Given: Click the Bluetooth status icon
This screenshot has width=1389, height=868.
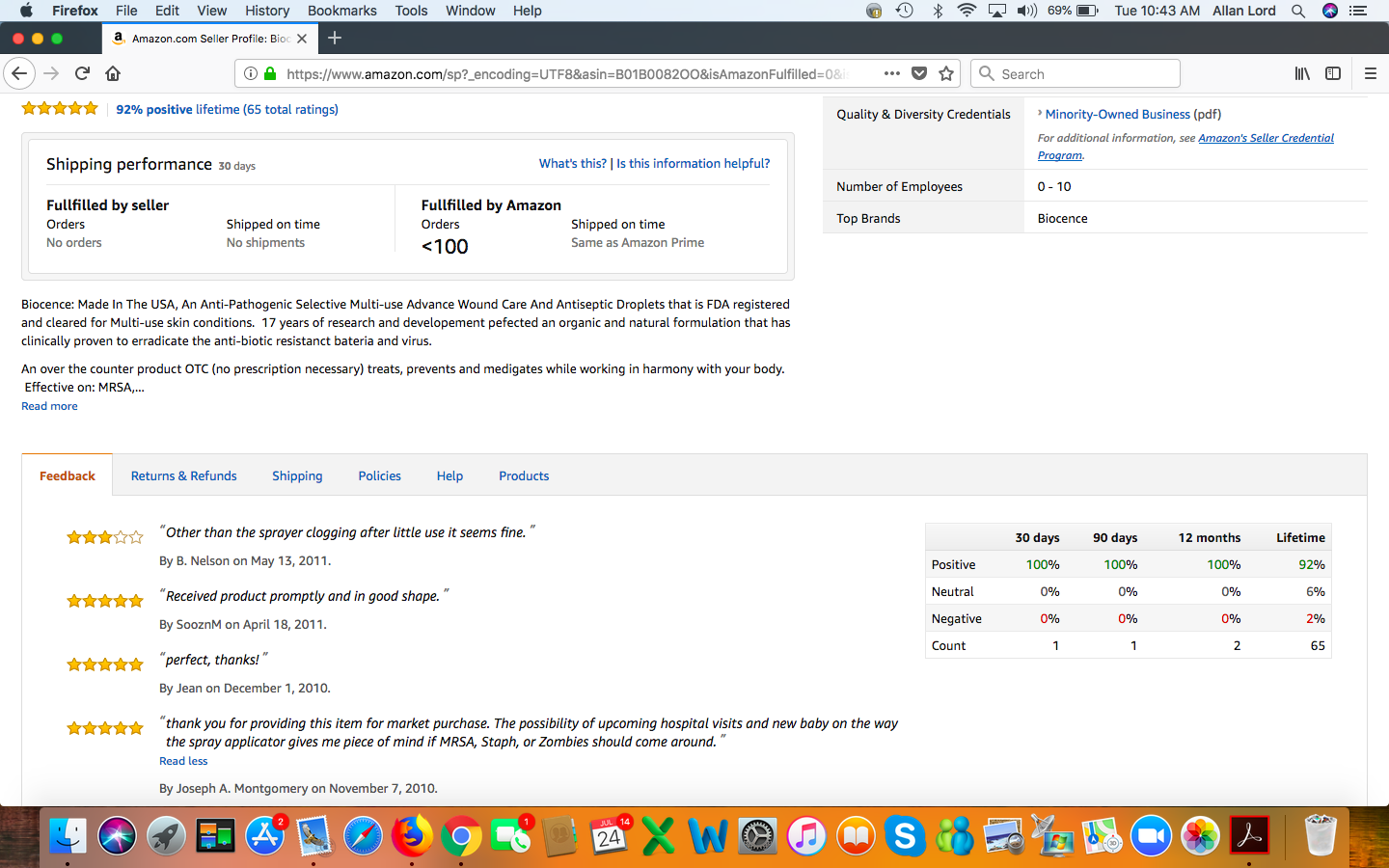Looking at the screenshot, I should tap(938, 11).
